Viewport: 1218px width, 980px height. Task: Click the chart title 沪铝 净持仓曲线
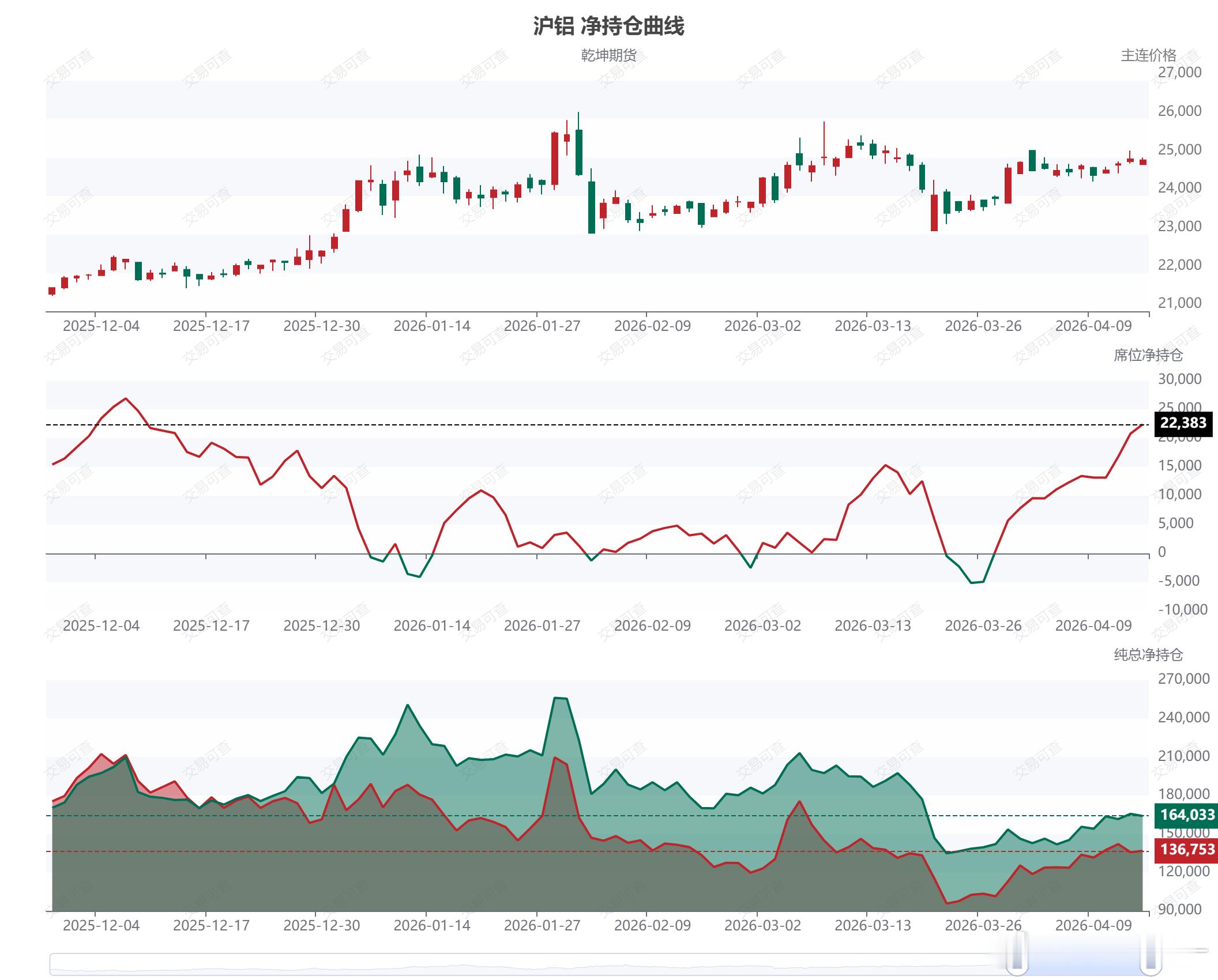[608, 27]
